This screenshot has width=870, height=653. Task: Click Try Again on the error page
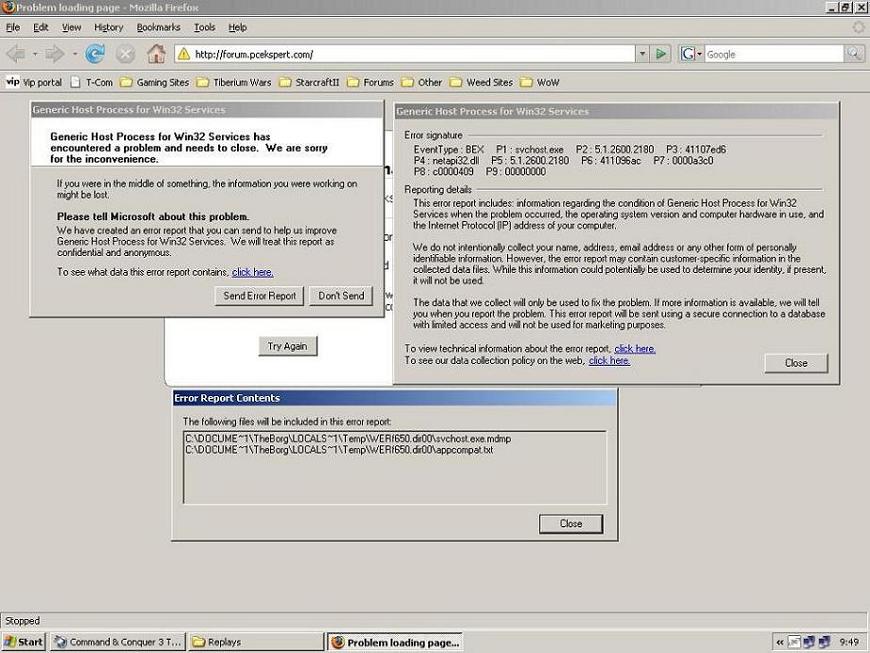pyautogui.click(x=287, y=346)
